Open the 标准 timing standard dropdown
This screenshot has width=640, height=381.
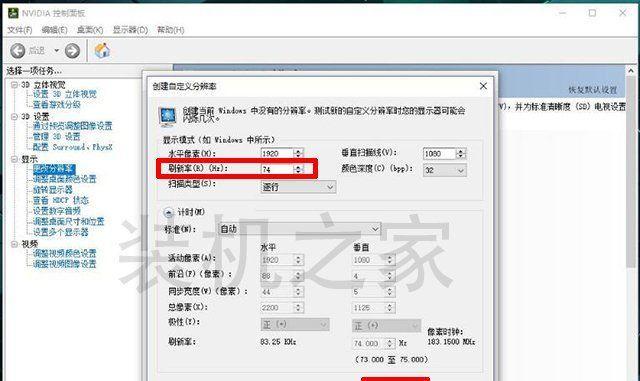click(299, 229)
